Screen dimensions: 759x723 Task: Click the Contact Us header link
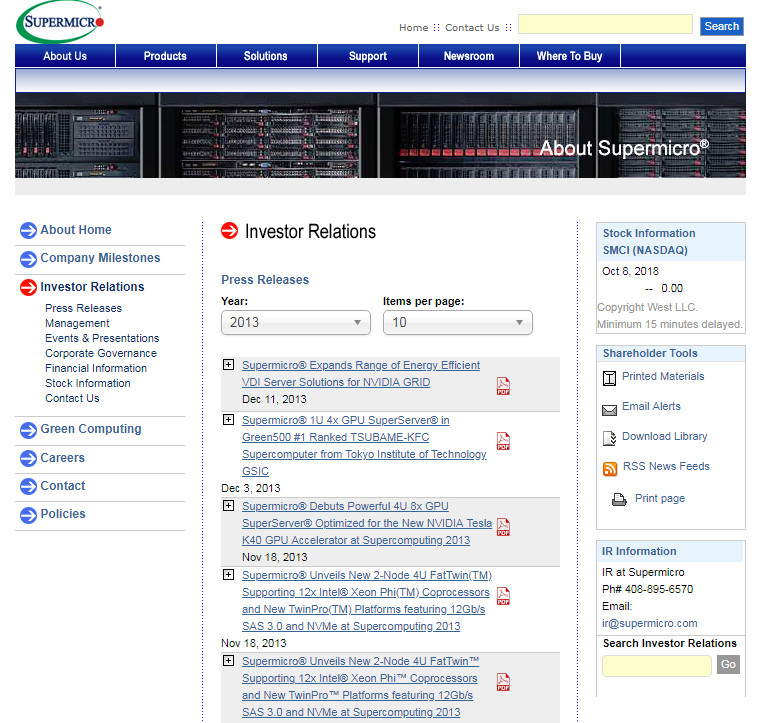click(472, 28)
